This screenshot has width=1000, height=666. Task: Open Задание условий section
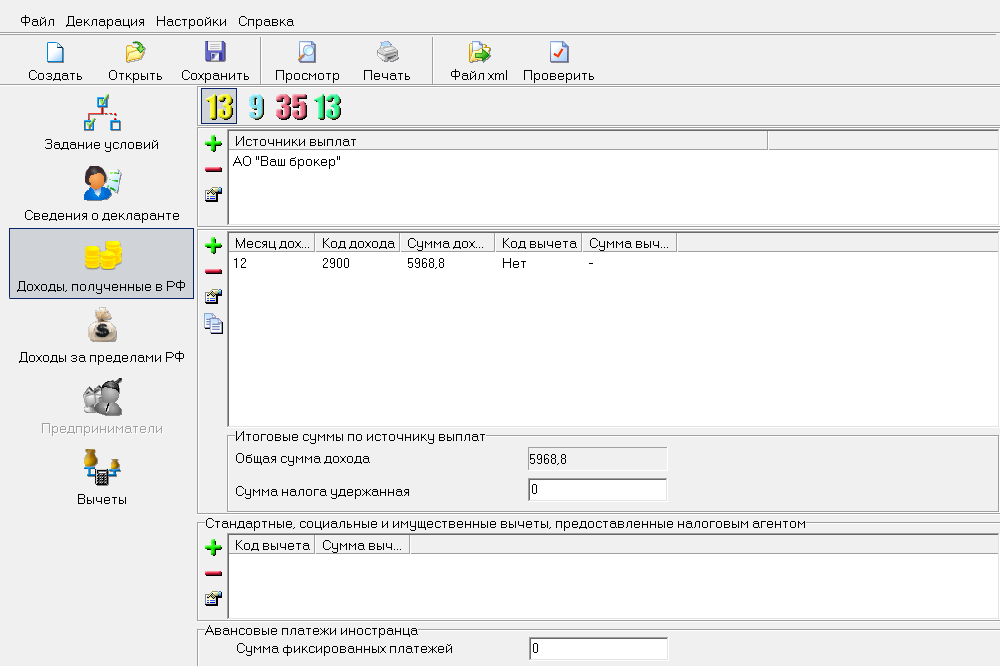point(101,122)
